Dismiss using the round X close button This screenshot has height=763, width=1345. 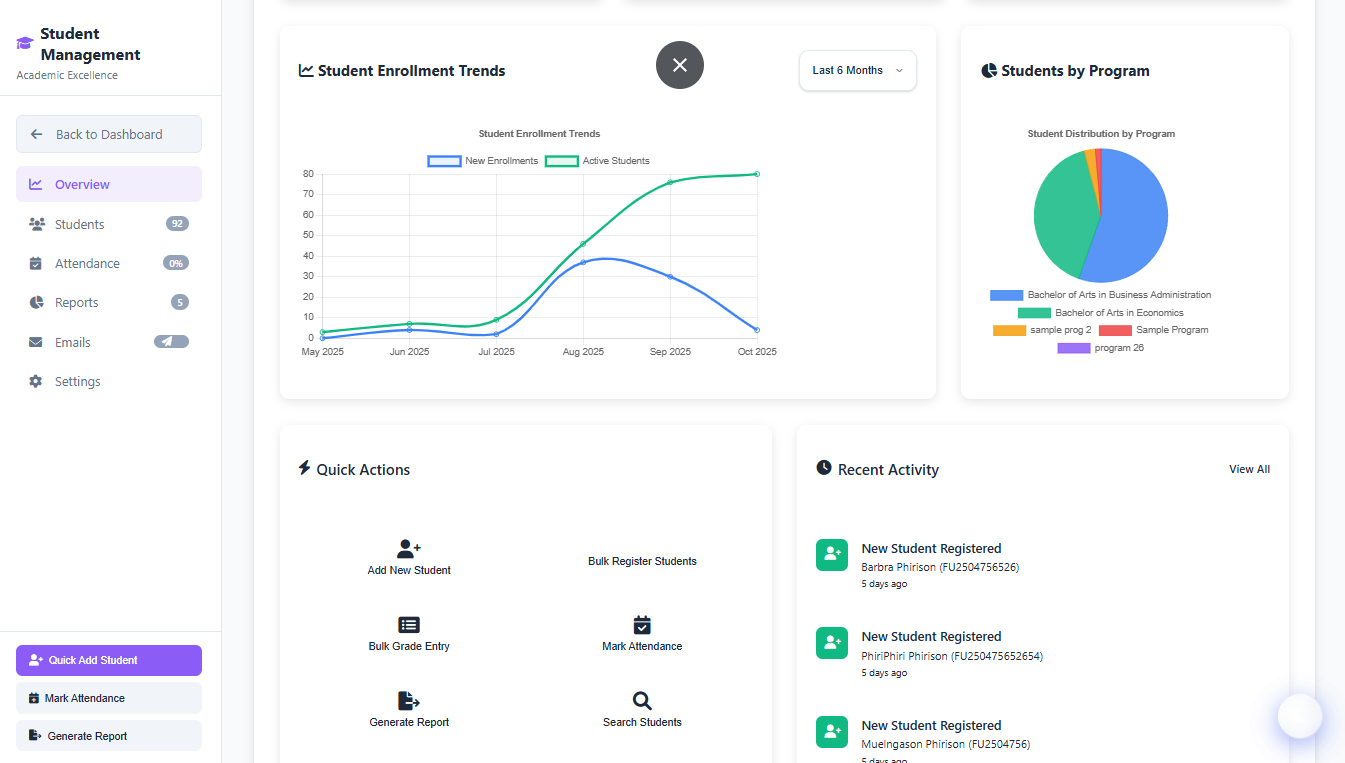tap(680, 65)
